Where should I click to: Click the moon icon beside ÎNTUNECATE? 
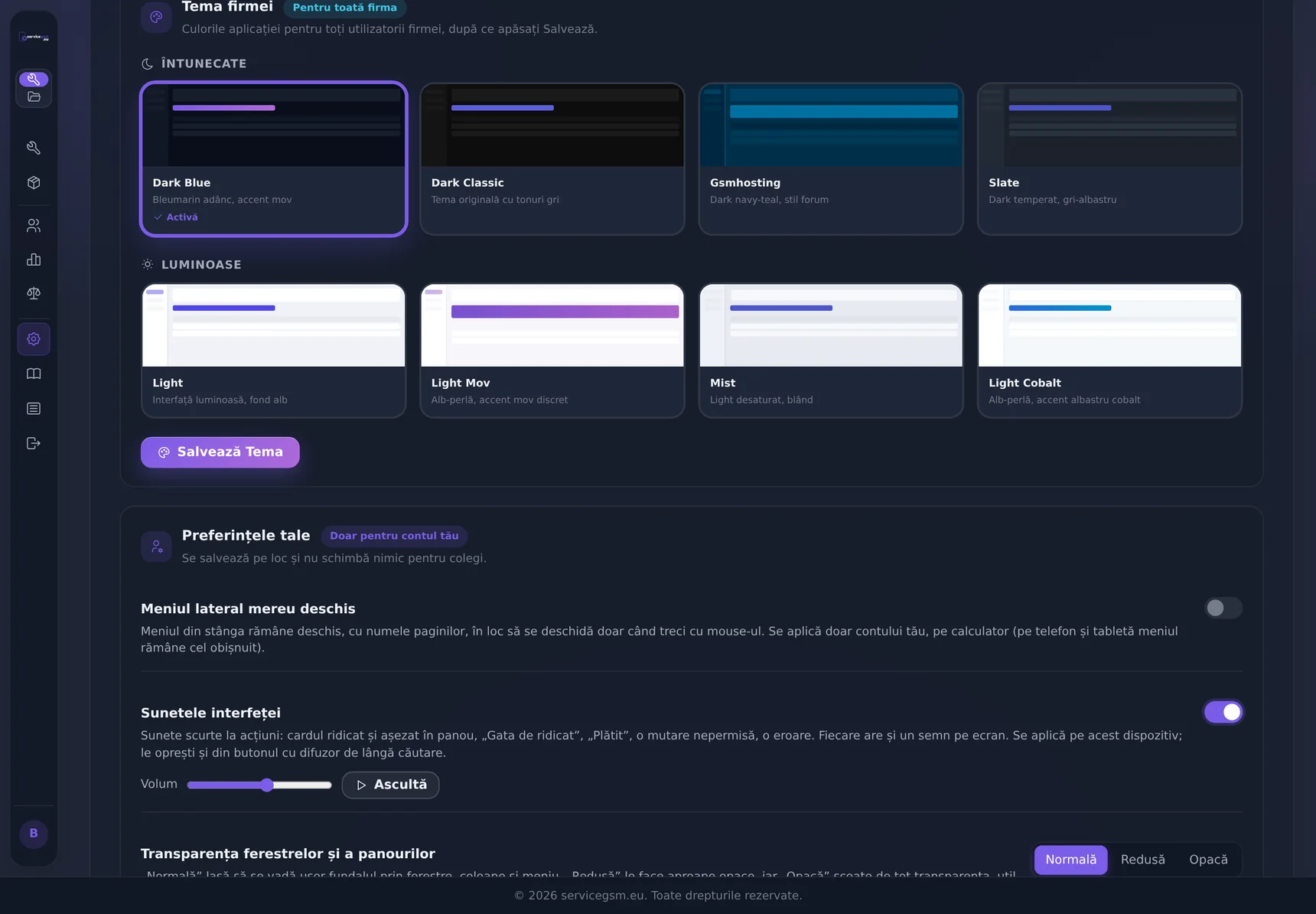click(x=148, y=64)
